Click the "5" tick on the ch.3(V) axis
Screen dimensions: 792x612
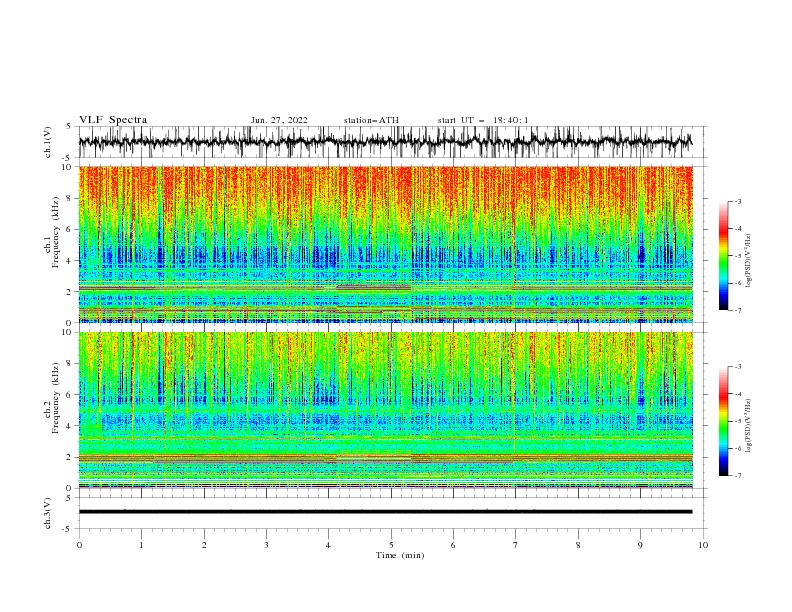[x=69, y=497]
